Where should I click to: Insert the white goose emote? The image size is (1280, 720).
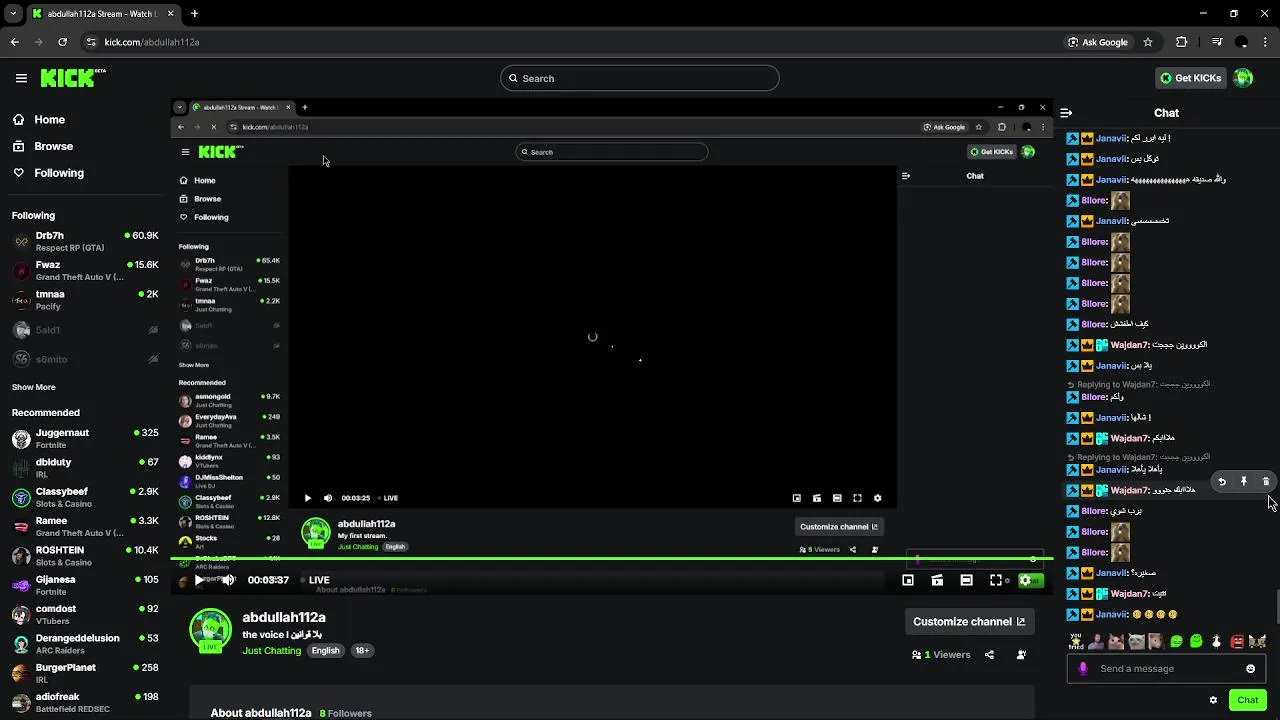(1216, 641)
